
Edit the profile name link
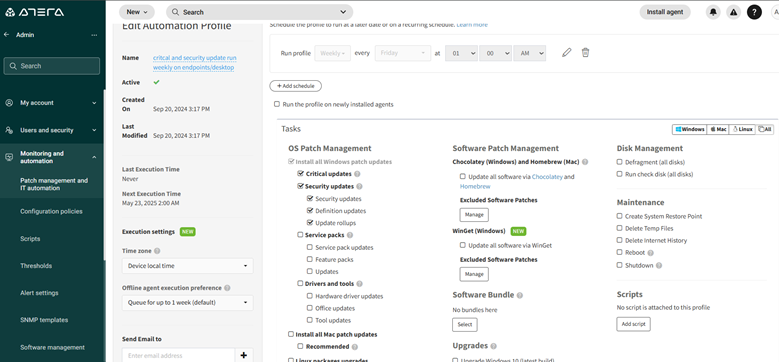tap(194, 63)
